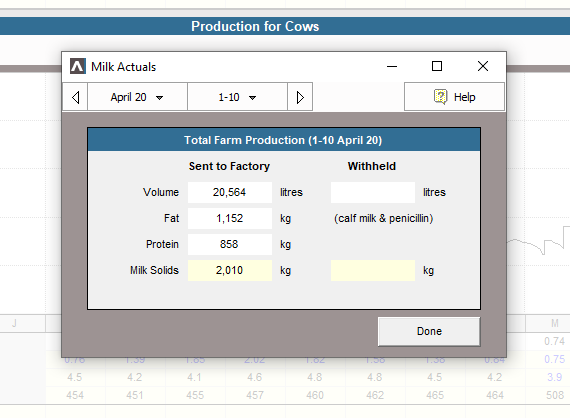The height and width of the screenshot is (418, 570).
Task: Click the calf milk & penicillin note
Action: pos(384,218)
